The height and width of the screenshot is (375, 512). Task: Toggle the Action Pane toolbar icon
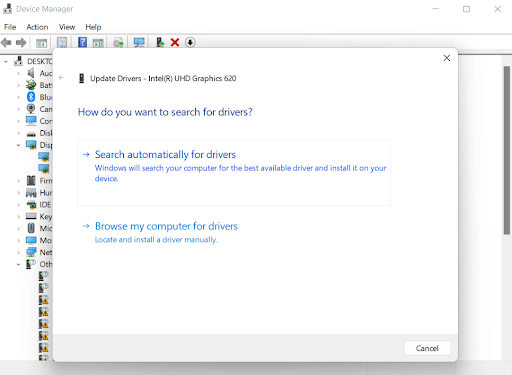[98, 43]
